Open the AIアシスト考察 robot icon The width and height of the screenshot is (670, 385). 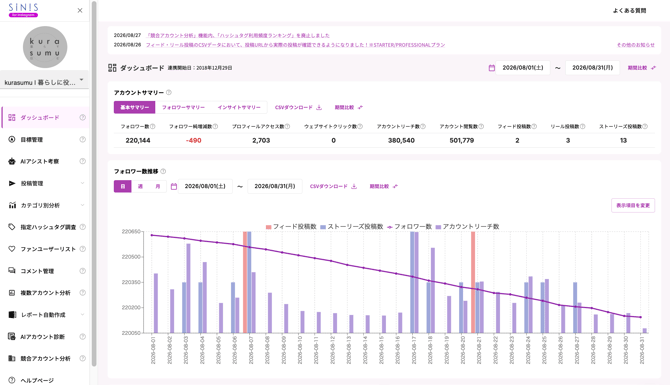[12, 161]
